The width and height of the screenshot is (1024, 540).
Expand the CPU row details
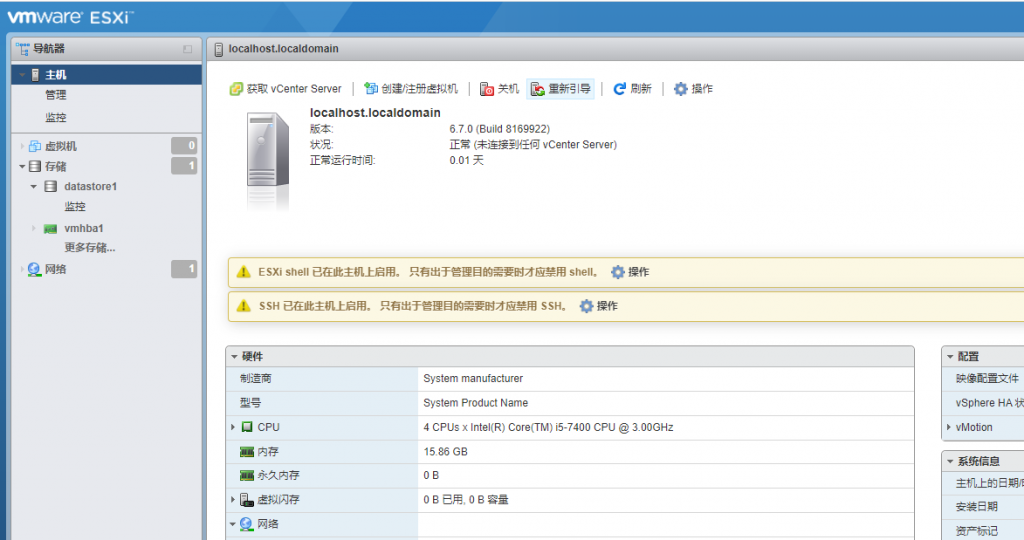point(232,427)
